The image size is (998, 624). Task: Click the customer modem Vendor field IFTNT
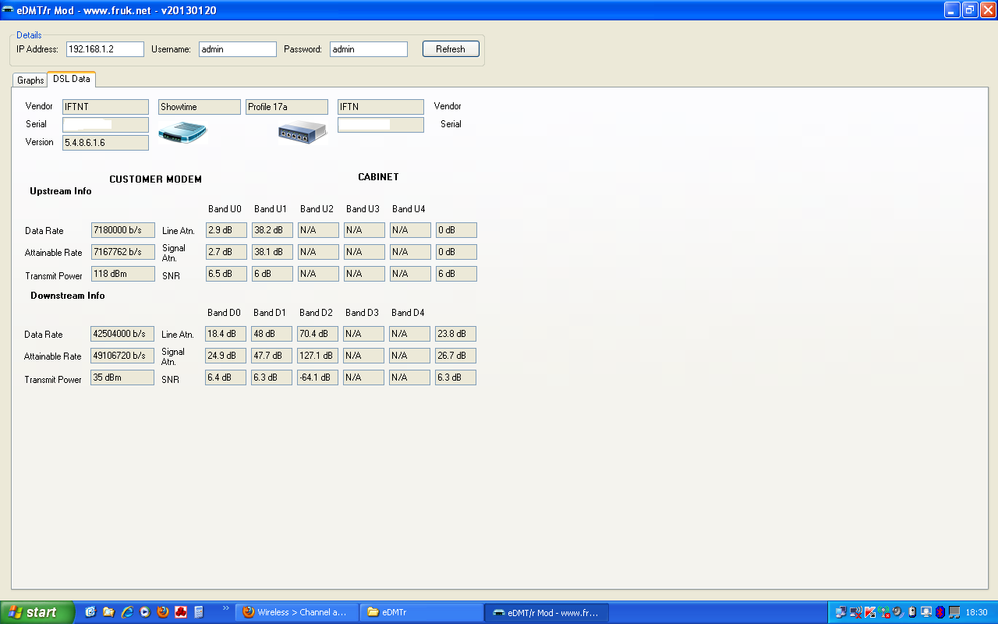[106, 107]
